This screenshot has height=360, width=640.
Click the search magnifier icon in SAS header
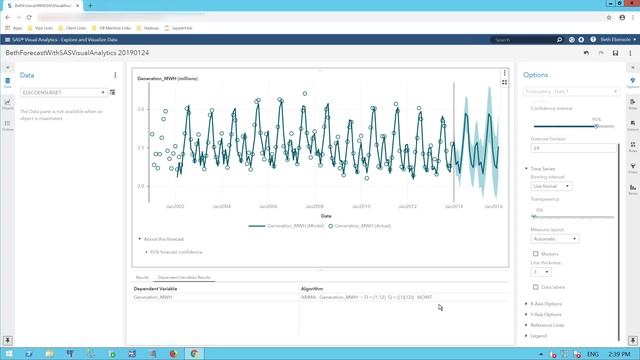tap(560, 40)
